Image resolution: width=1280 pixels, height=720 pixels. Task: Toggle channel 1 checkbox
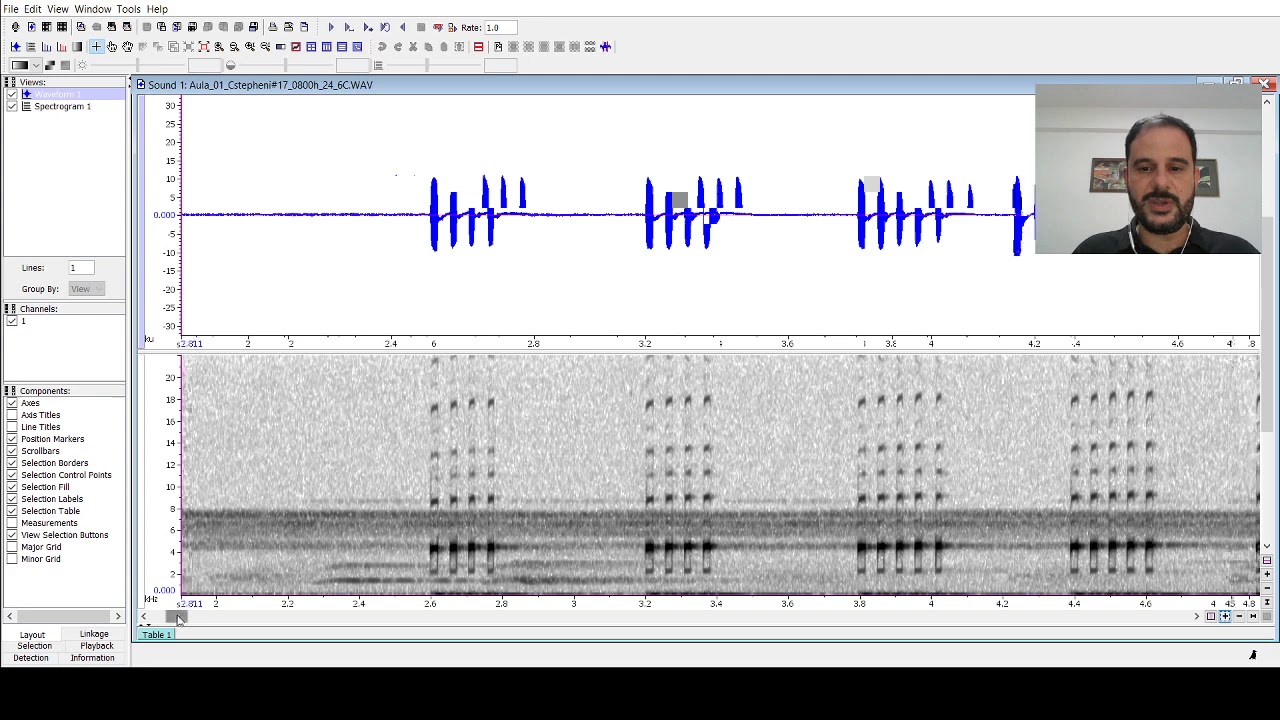12,321
